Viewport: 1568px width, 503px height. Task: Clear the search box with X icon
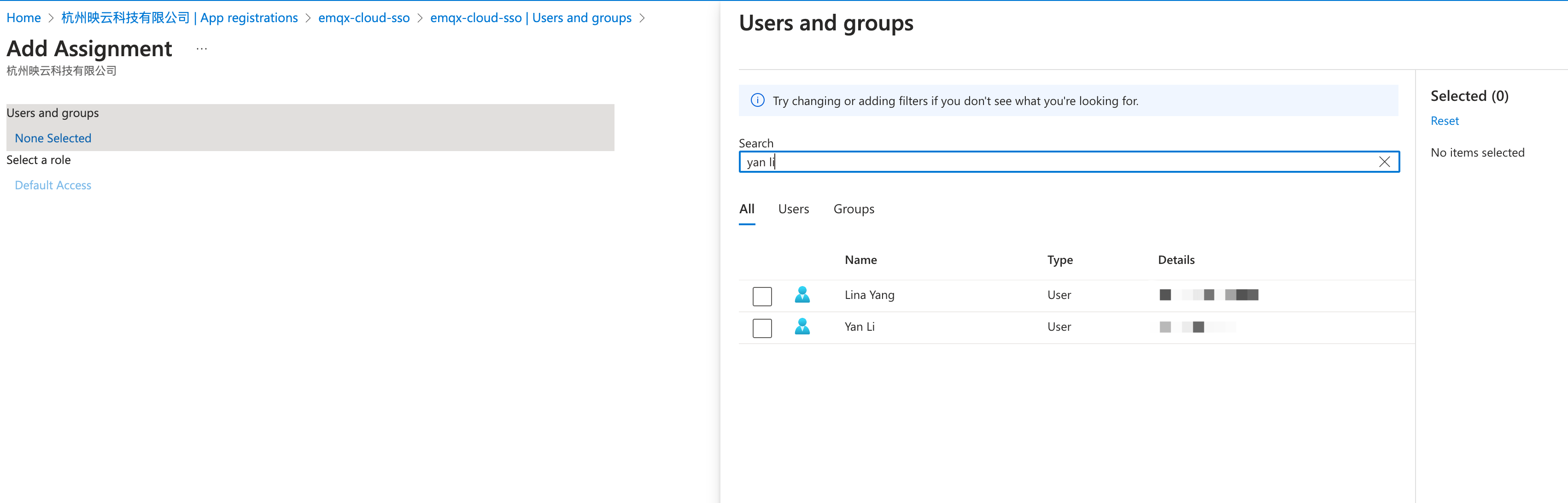(1384, 162)
